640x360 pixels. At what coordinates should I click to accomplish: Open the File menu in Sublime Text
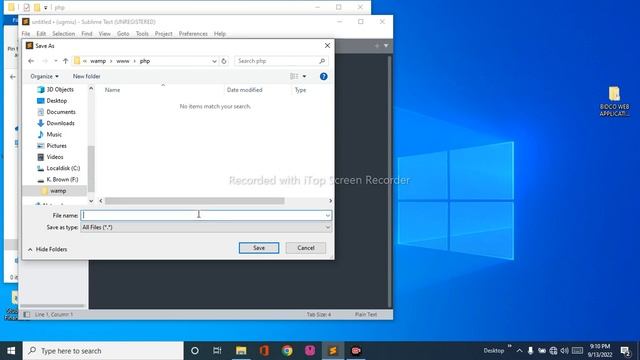pyautogui.click(x=26, y=33)
